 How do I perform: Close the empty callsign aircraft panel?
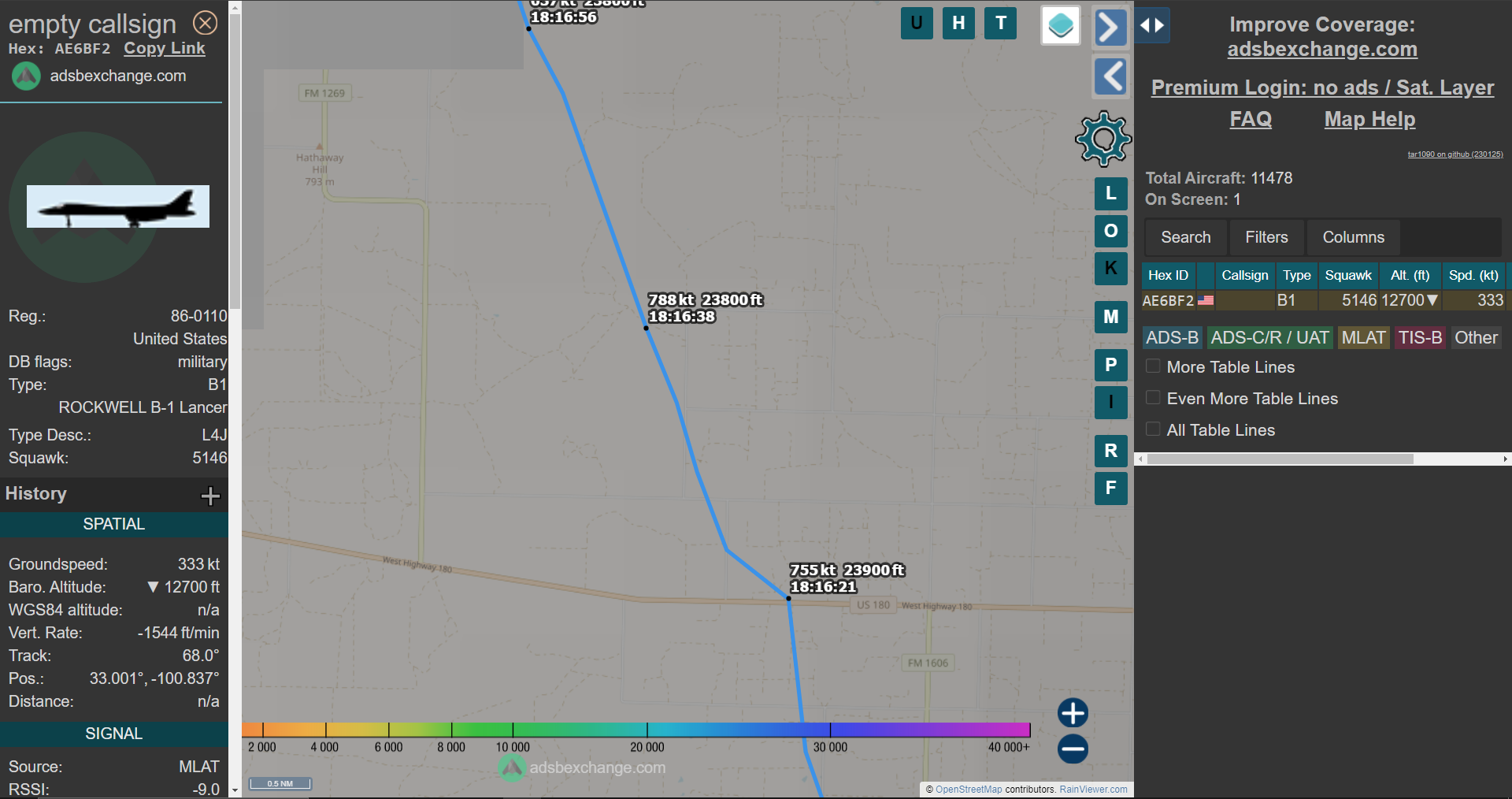206,23
